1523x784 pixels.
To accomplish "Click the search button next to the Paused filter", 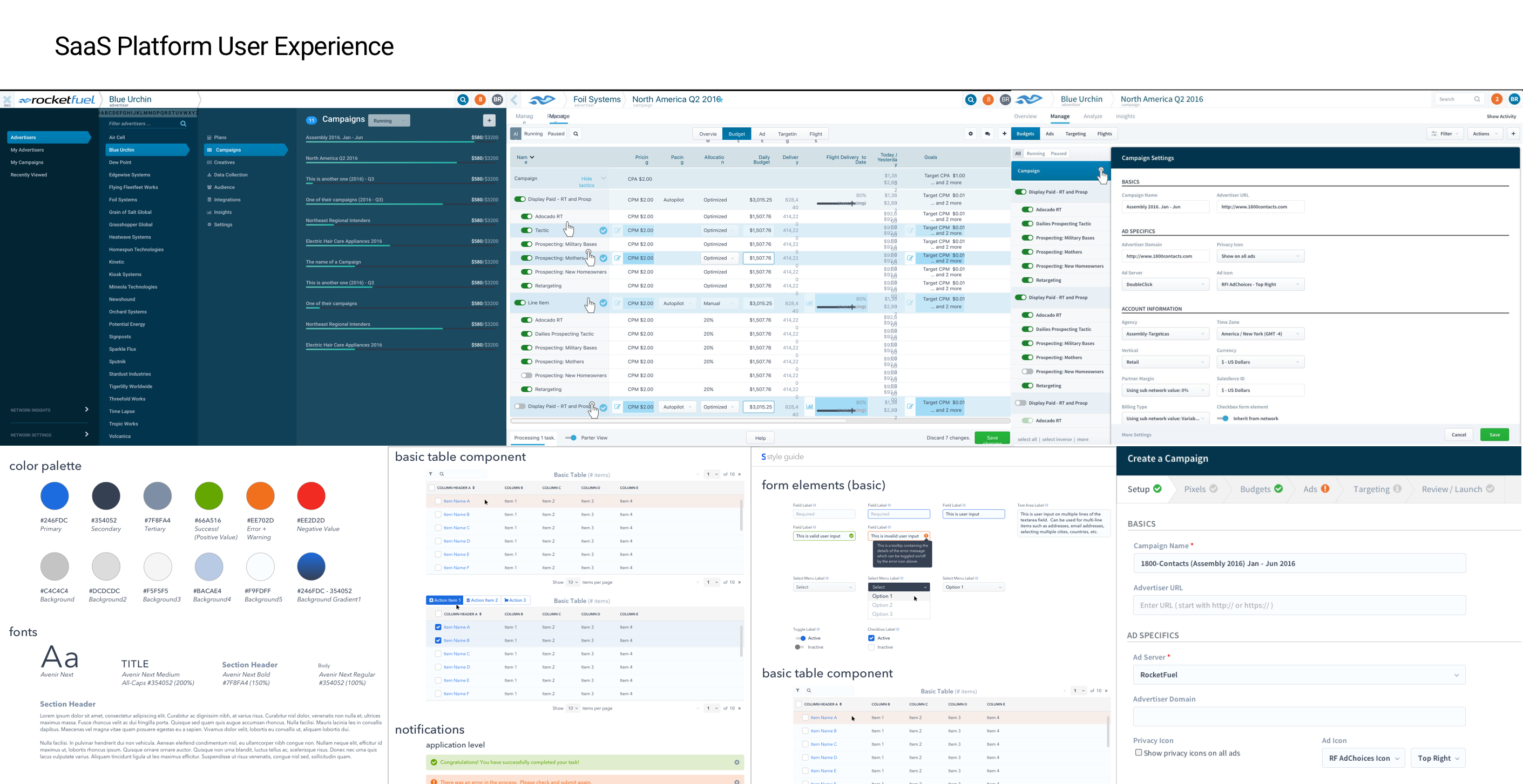I will (576, 134).
